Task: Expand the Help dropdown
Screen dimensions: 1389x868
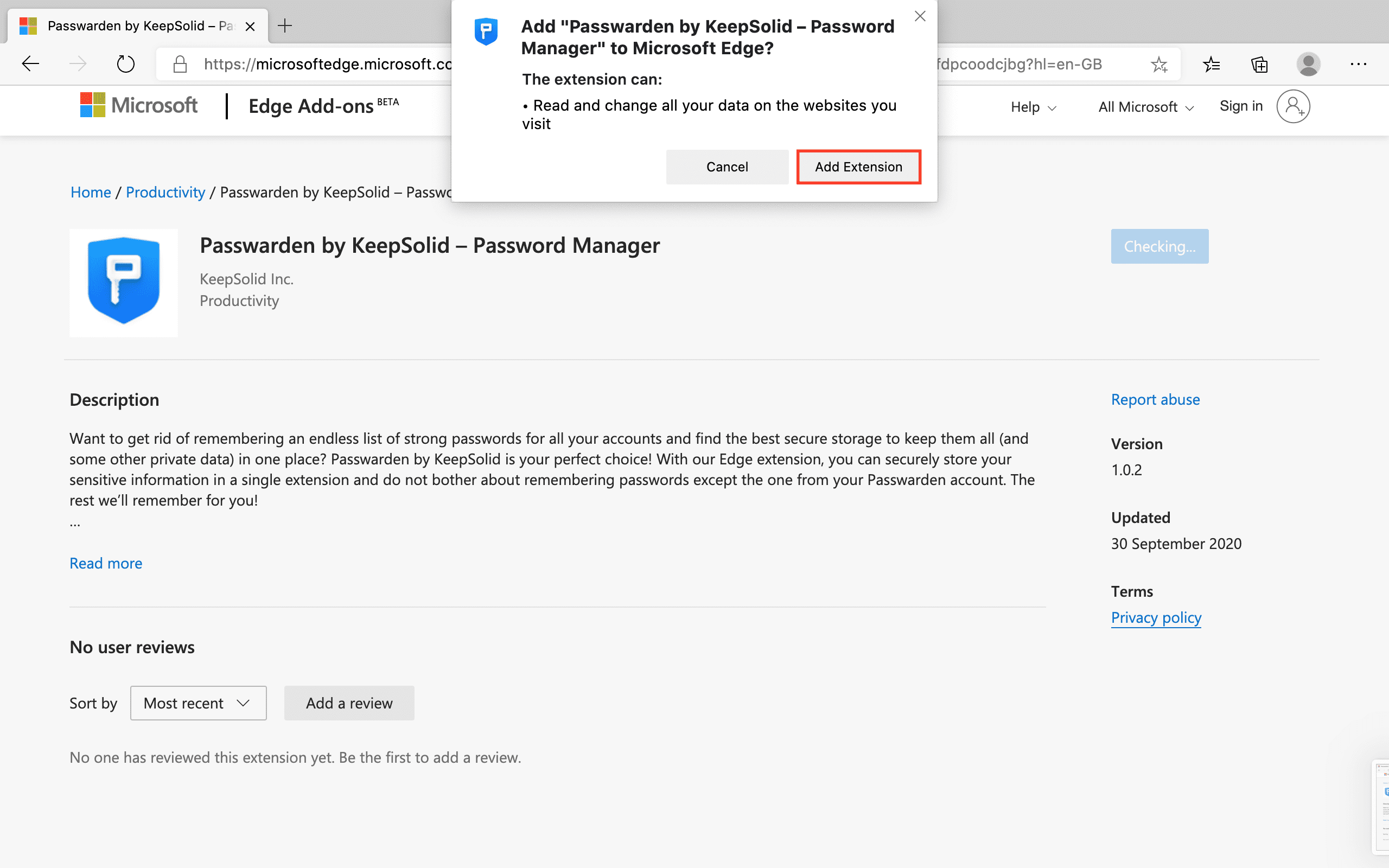Action: 1033,107
